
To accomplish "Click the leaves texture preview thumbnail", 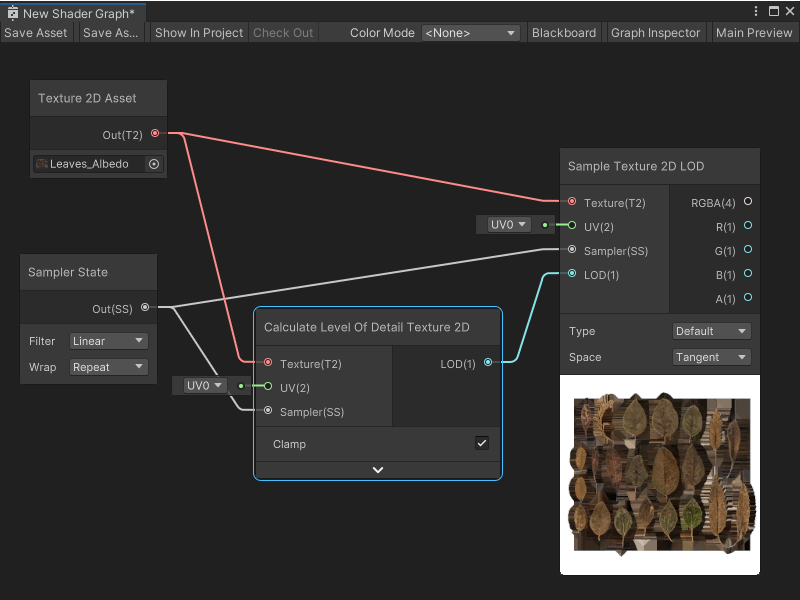I will [x=660, y=474].
